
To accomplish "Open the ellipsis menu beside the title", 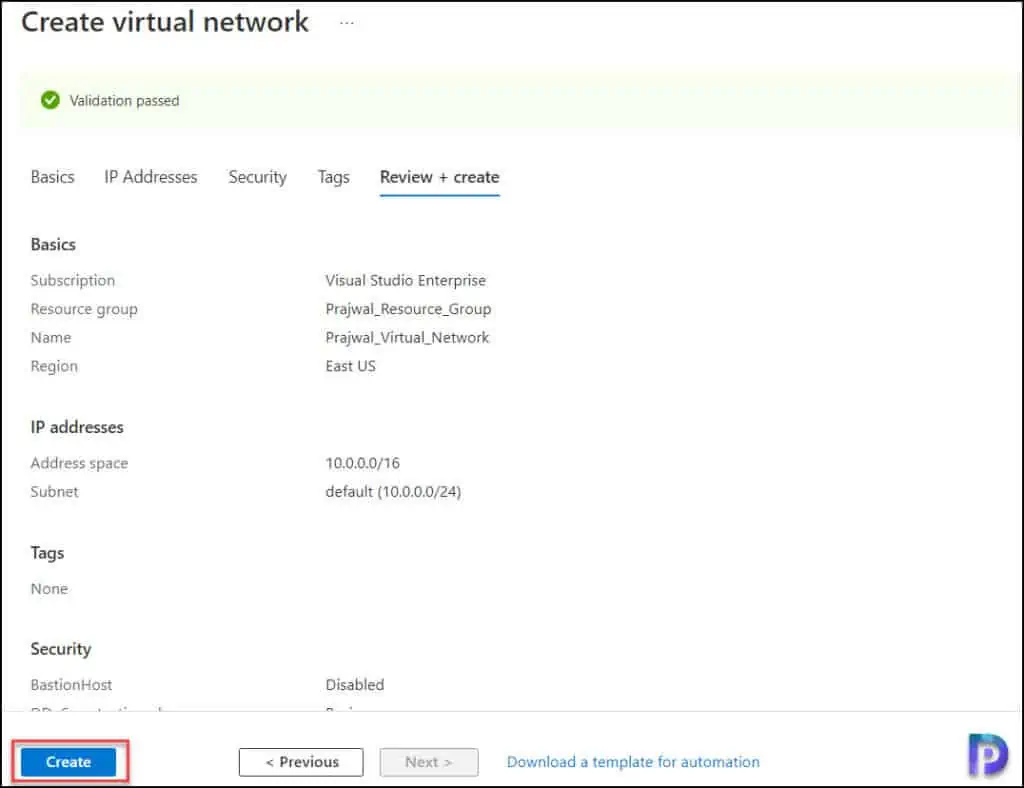I will pyautogui.click(x=347, y=23).
